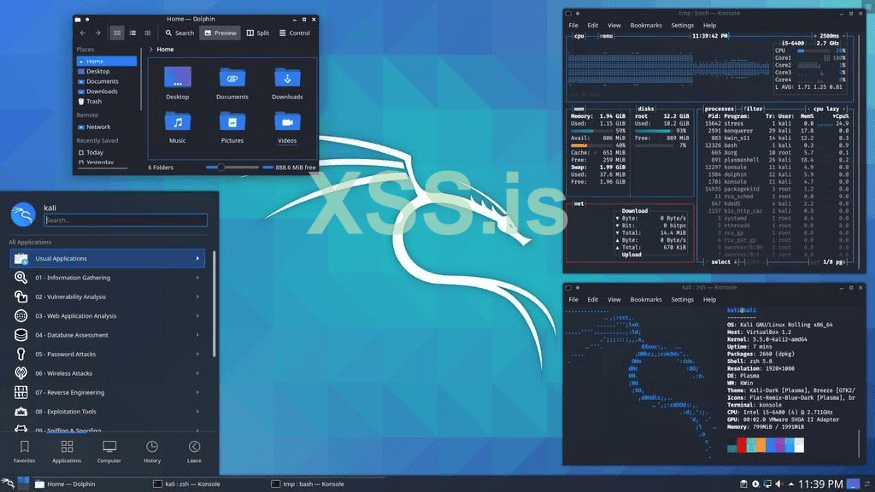This screenshot has height=492, width=875.
Task: Go back in Dolphin's toolbar
Action: point(83,33)
